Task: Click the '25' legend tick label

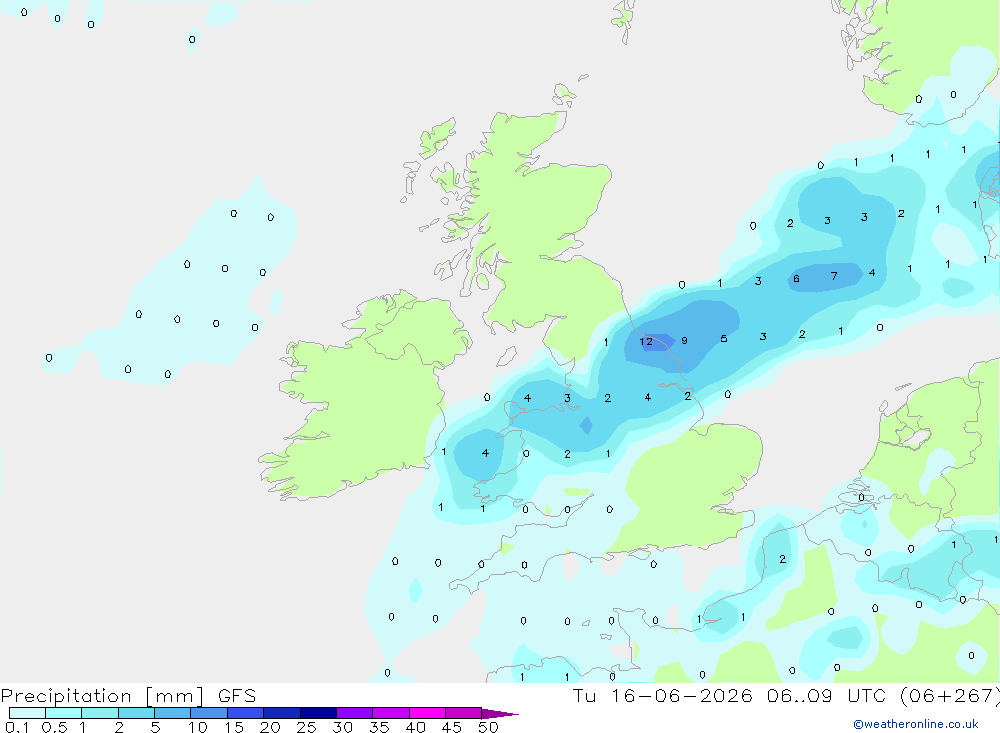Action: click(x=307, y=727)
